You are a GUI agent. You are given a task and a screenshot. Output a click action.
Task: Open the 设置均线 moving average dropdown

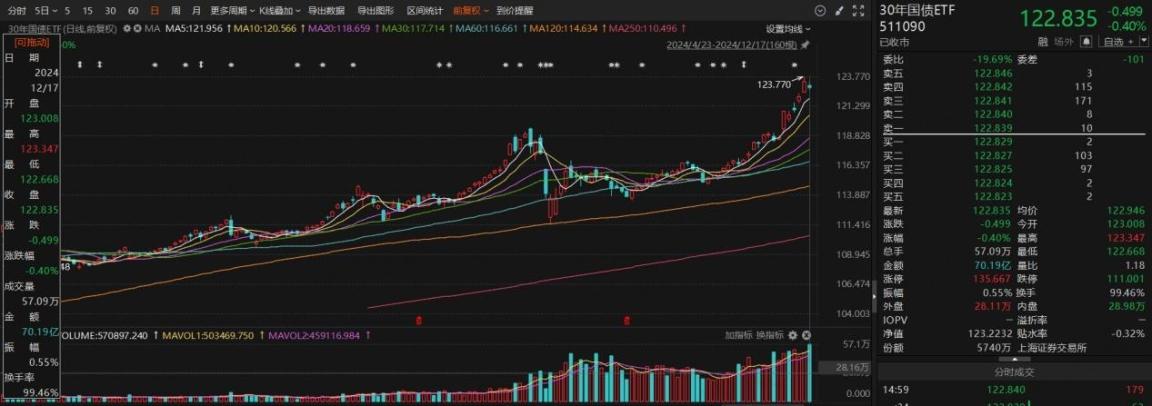[x=788, y=29]
